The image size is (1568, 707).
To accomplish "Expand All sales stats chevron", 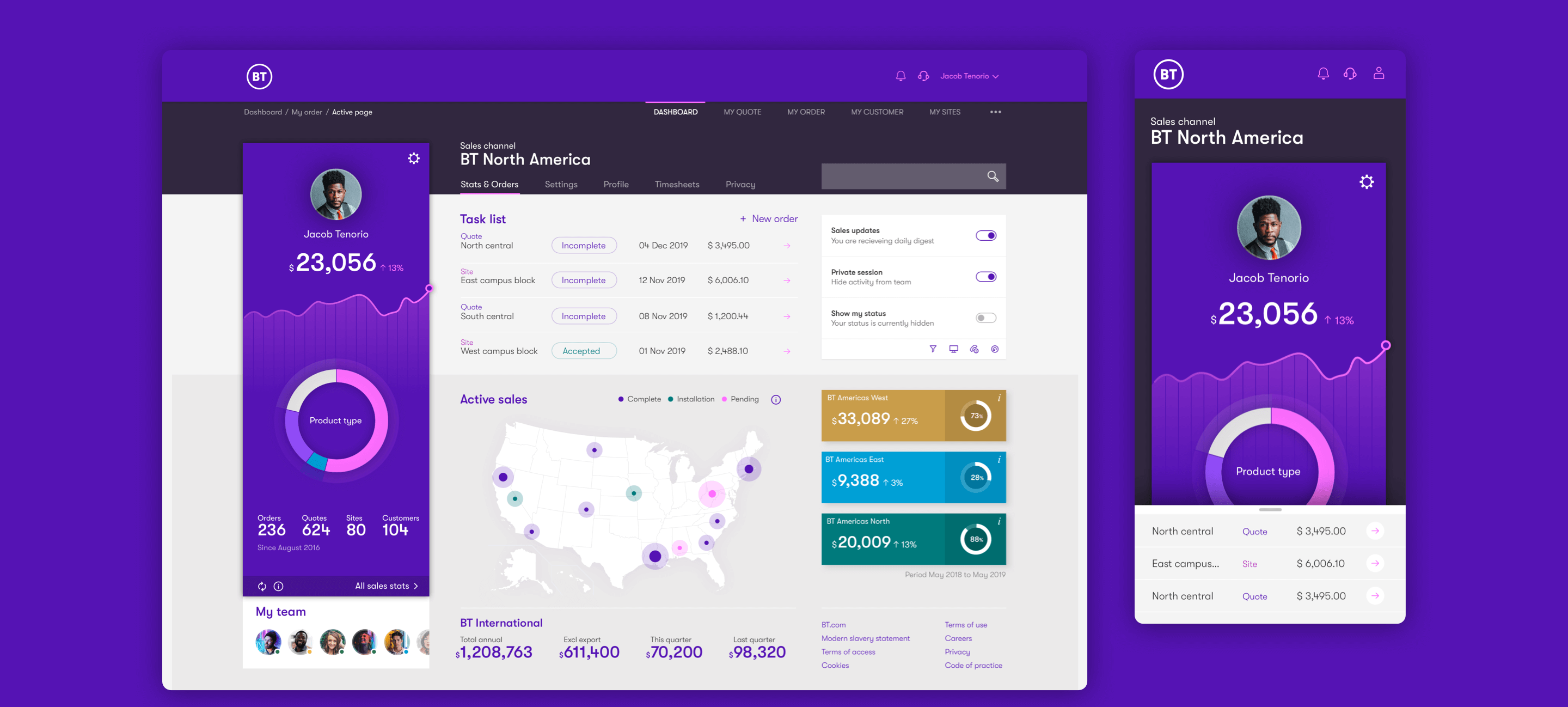I will click(x=416, y=586).
